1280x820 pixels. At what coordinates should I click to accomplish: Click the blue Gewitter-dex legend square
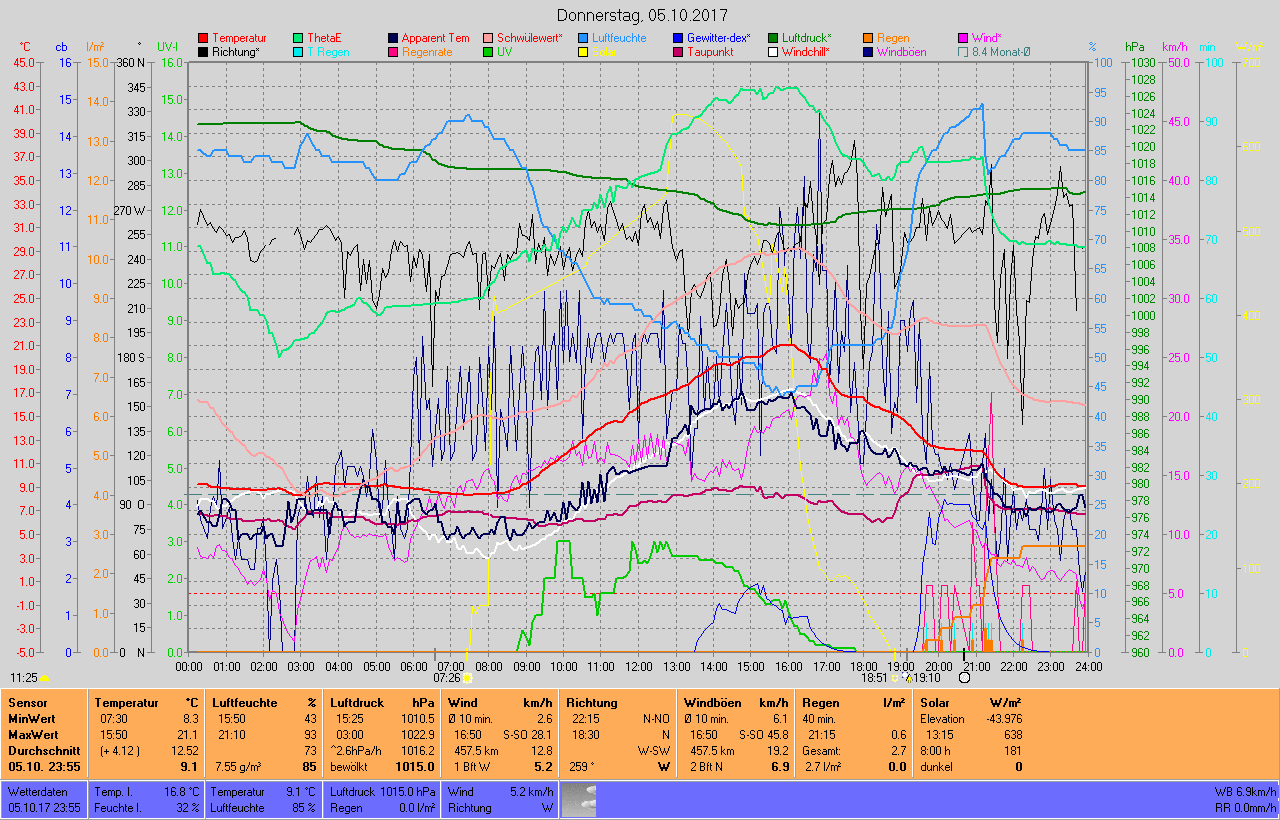(x=676, y=38)
